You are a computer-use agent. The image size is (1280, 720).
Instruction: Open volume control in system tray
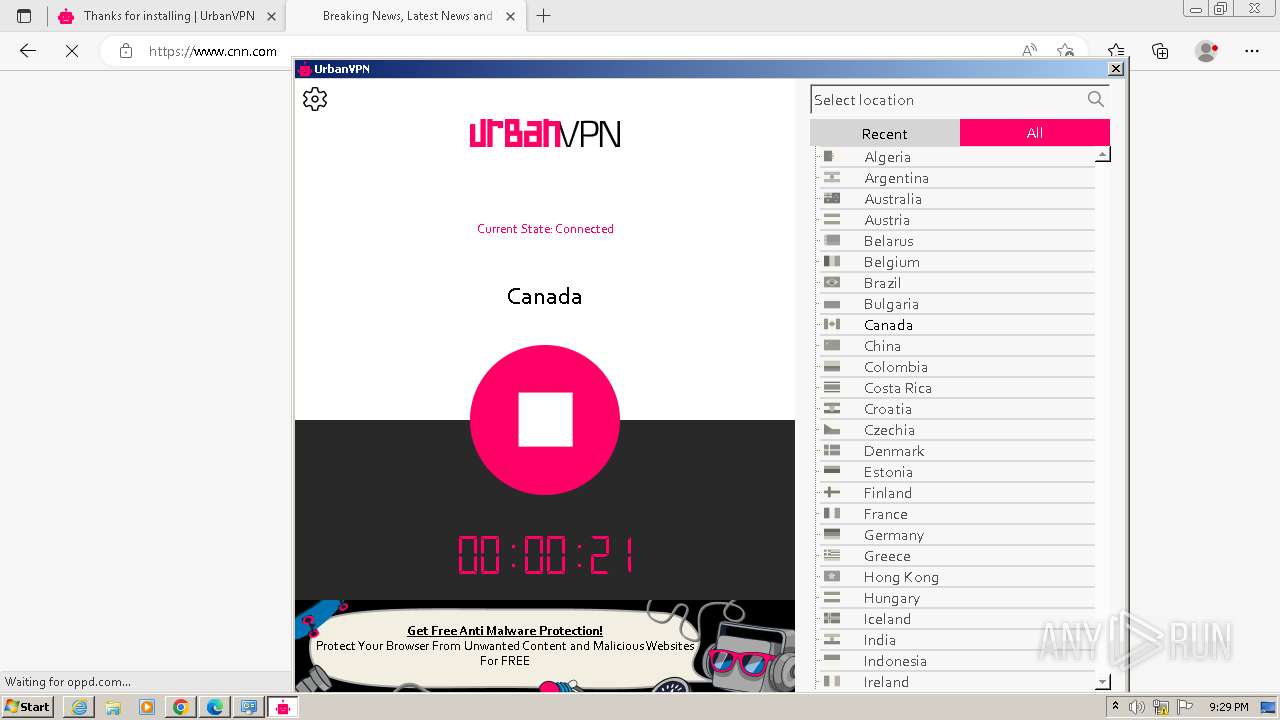point(1137,707)
